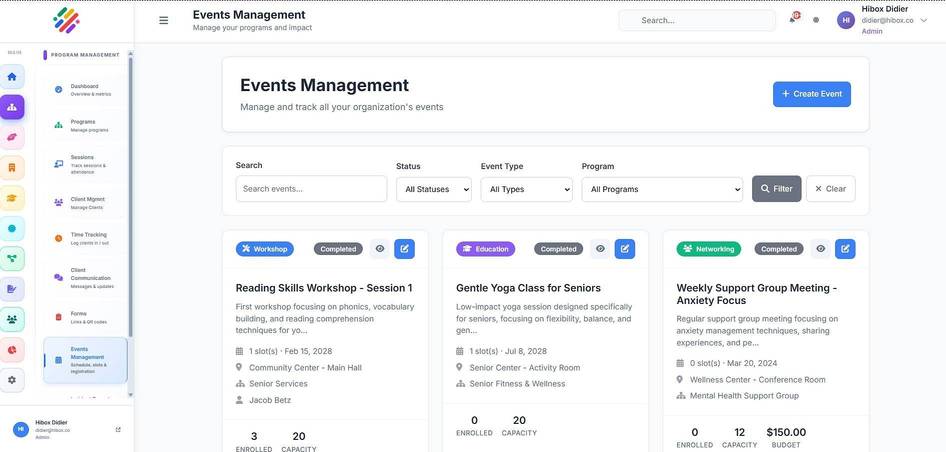Edit the Reading Skills Workshop event

point(404,249)
